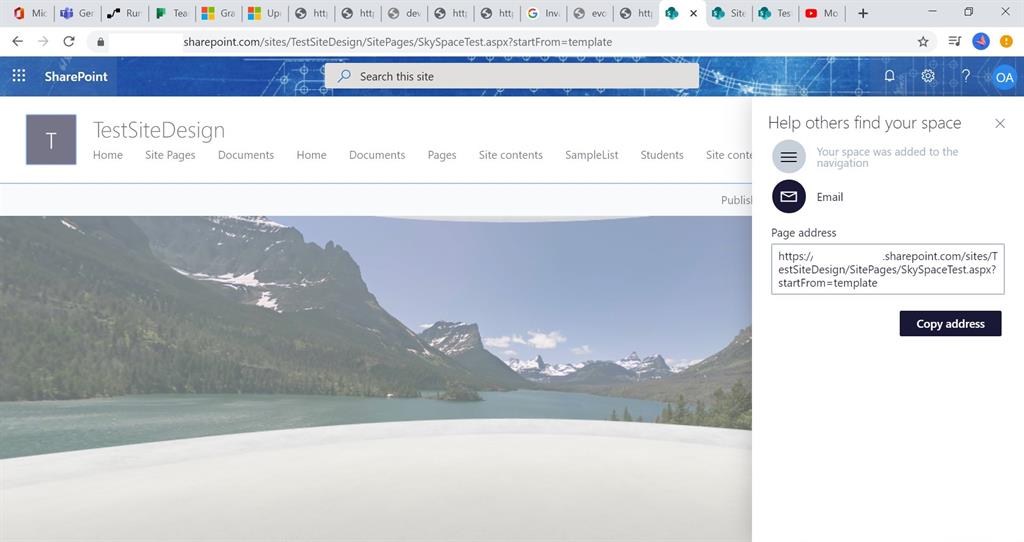The width and height of the screenshot is (1024, 542).
Task: Open the notifications bell
Action: point(889,76)
